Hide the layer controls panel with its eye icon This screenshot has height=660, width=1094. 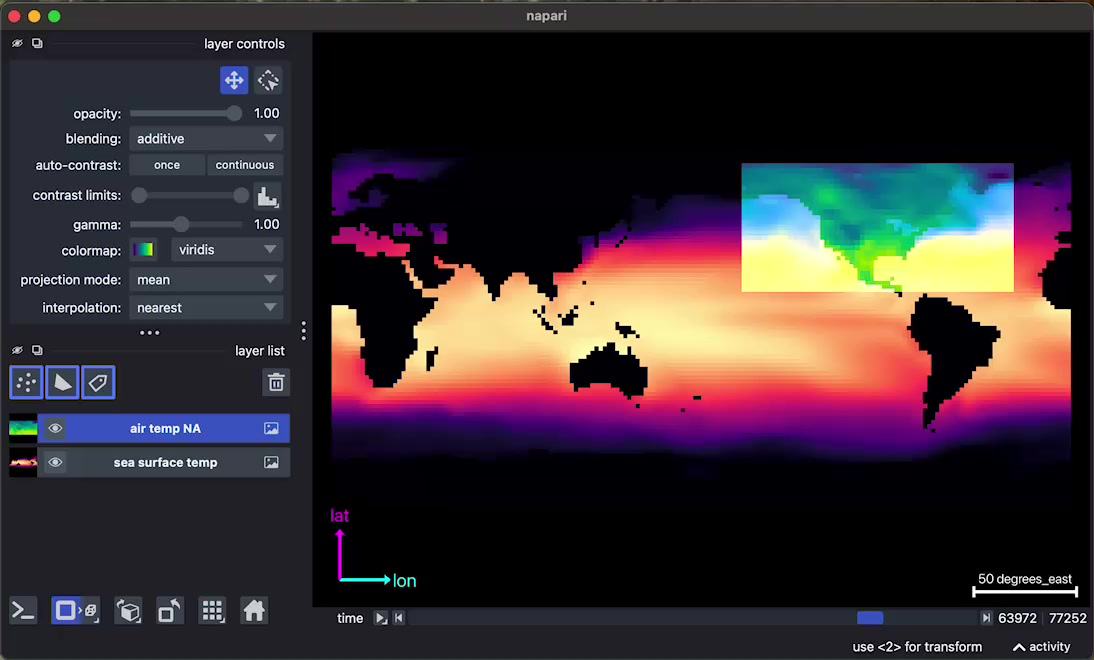click(x=17, y=43)
